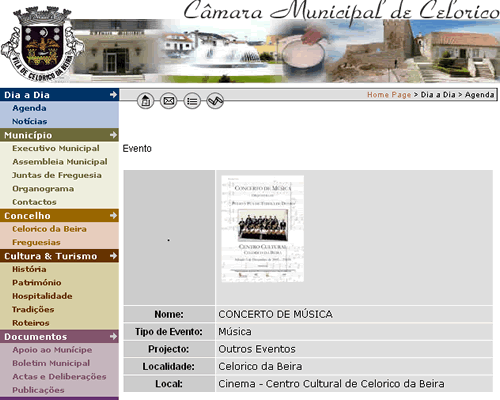Click the Documentos section header

(59, 336)
